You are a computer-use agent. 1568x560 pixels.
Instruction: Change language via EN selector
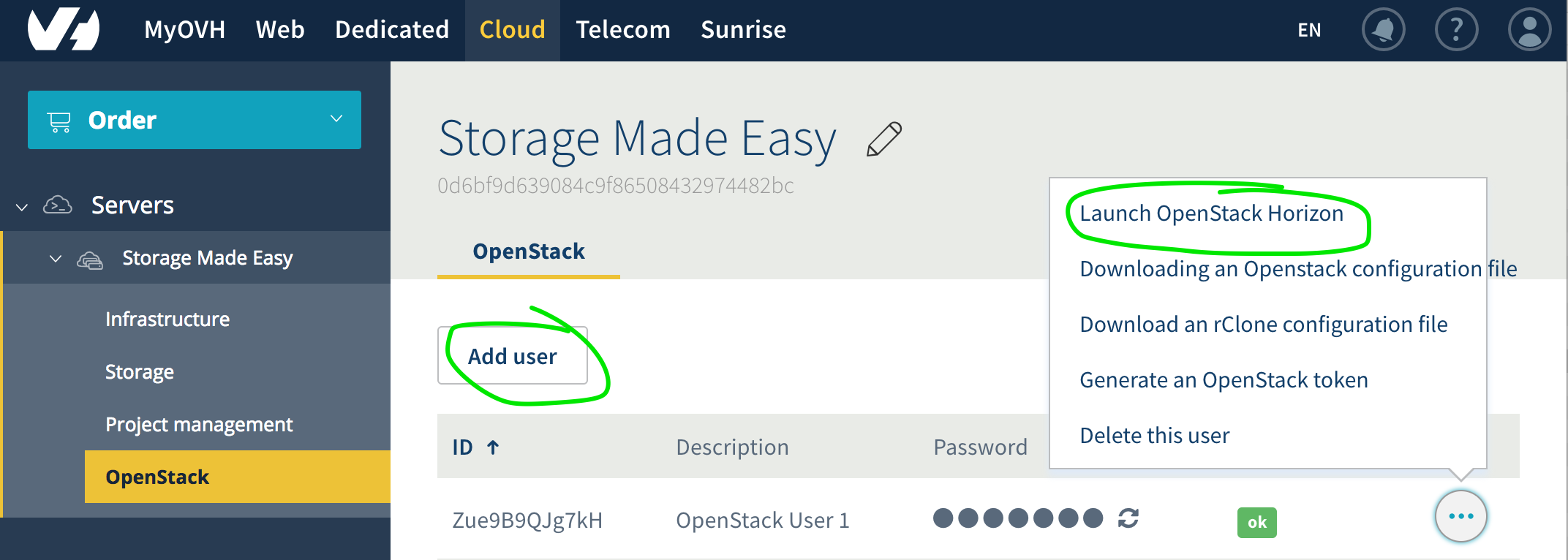click(1309, 30)
